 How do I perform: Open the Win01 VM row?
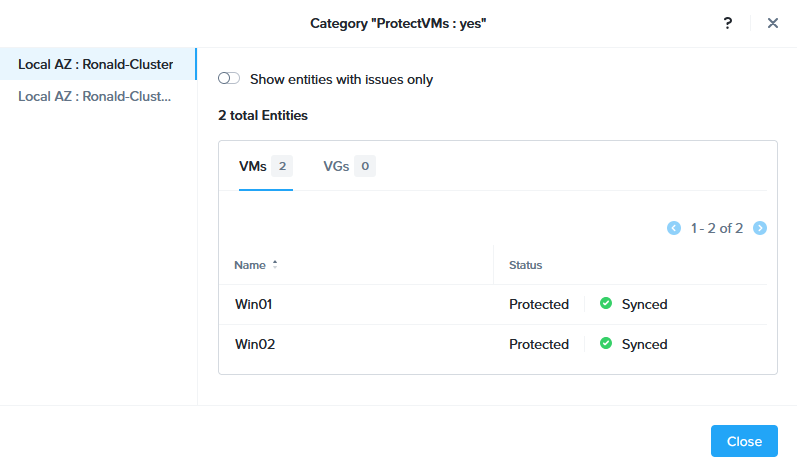pyautogui.click(x=255, y=304)
